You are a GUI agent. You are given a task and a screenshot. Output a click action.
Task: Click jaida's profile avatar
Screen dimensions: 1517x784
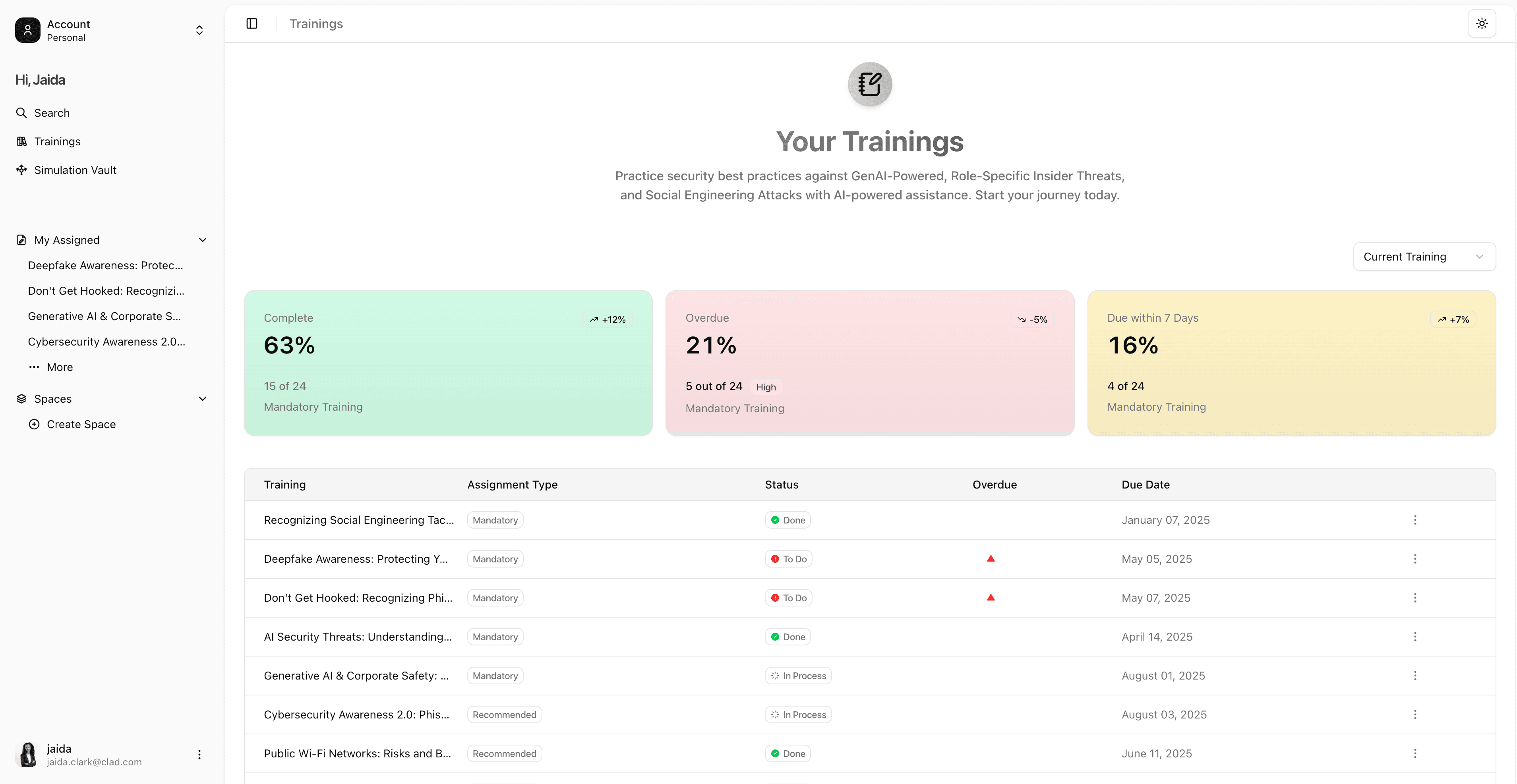28,755
